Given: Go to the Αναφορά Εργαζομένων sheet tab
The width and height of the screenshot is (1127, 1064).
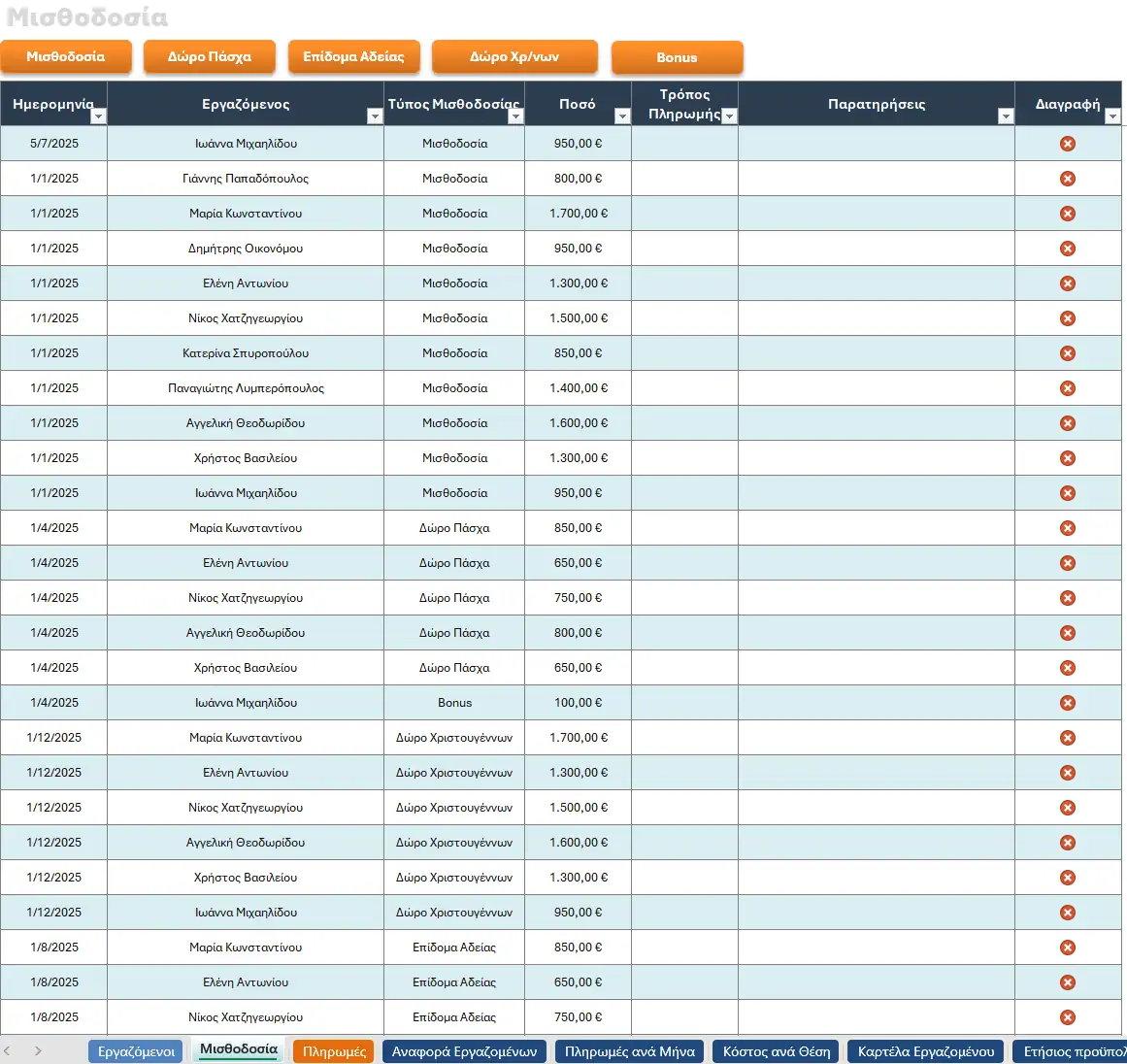Looking at the screenshot, I should [464, 1051].
